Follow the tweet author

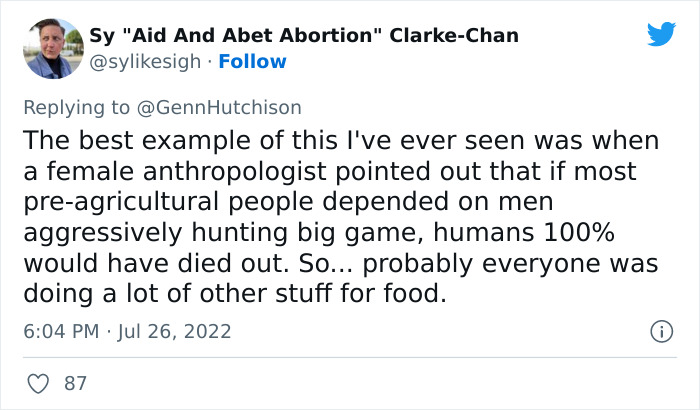[254, 62]
